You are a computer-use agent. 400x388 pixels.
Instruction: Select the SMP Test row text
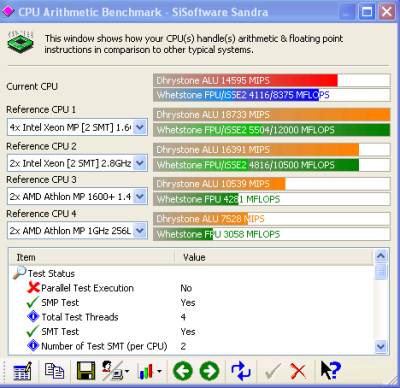[x=60, y=302]
